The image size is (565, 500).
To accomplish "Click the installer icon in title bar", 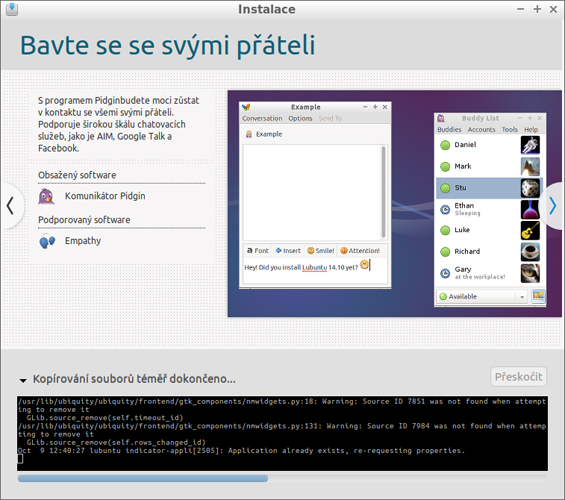I will (12, 9).
